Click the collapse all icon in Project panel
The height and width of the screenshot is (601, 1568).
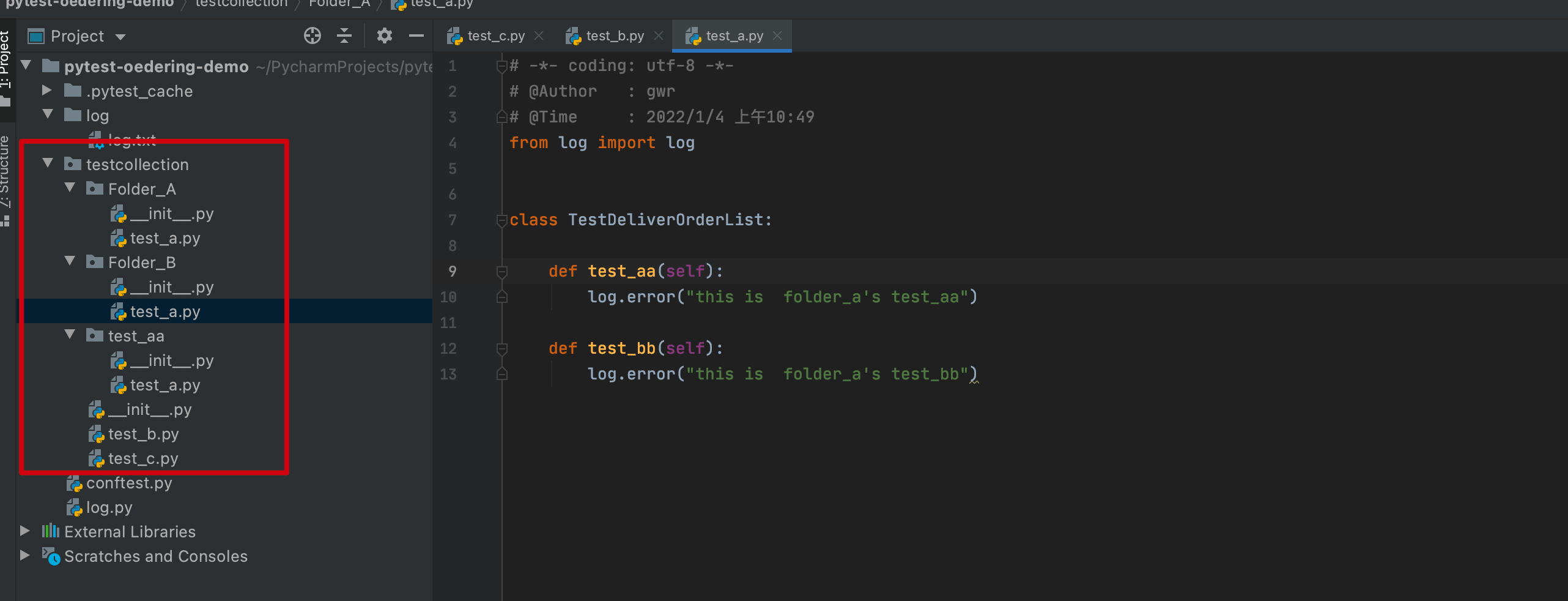345,36
